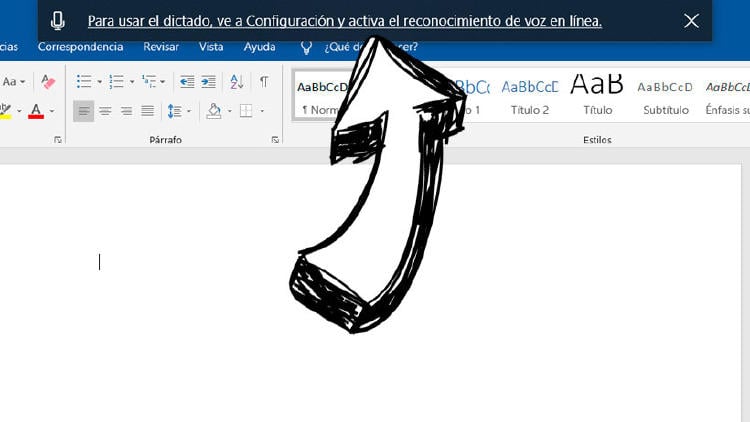Open the bullet list dropdown arrow
The image size is (750, 422).
point(99,82)
